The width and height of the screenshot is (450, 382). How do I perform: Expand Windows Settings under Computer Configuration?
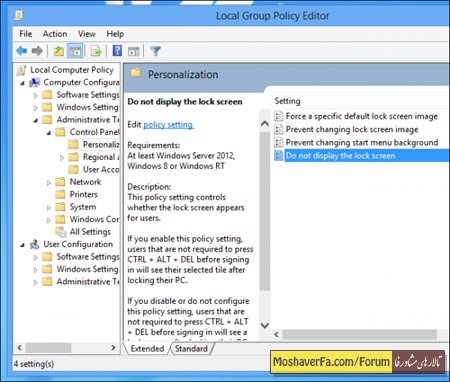pos(36,108)
